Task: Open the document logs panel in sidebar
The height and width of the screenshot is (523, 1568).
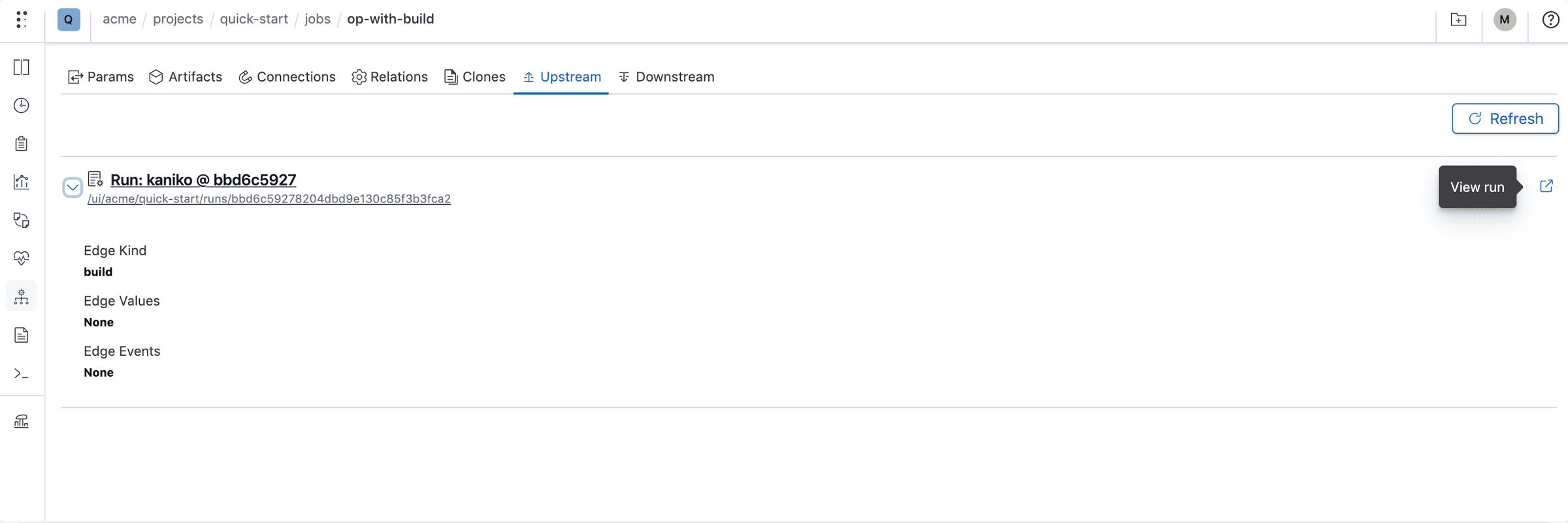Action: coord(22,335)
